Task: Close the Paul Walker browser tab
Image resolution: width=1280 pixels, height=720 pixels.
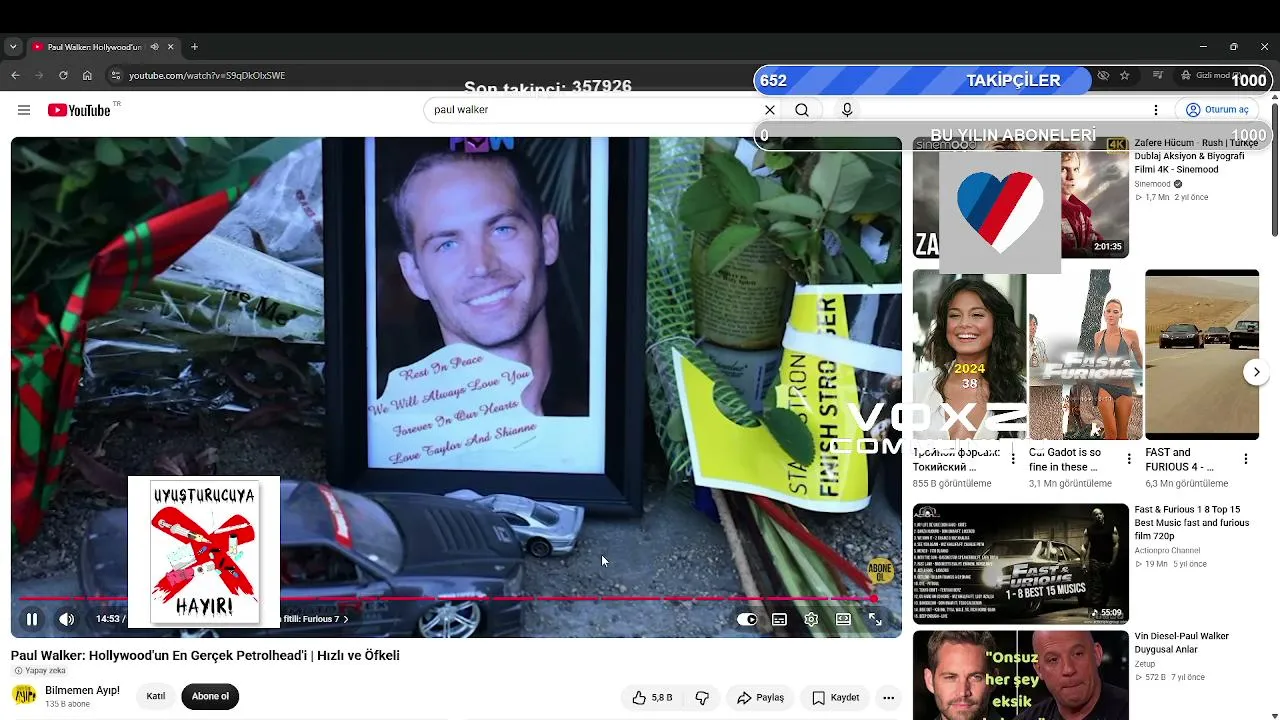Action: click(170, 47)
